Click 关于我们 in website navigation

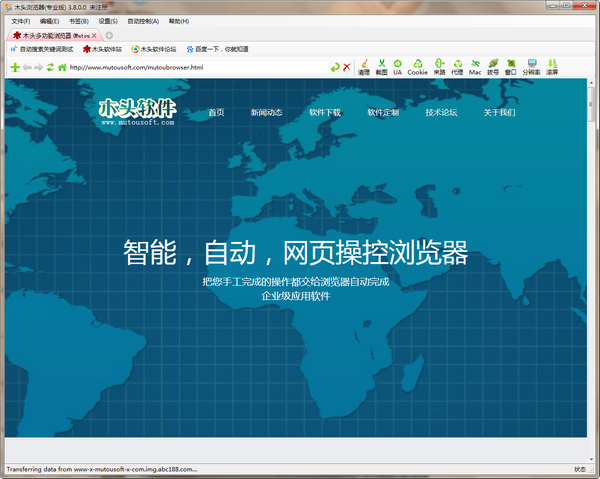click(499, 113)
